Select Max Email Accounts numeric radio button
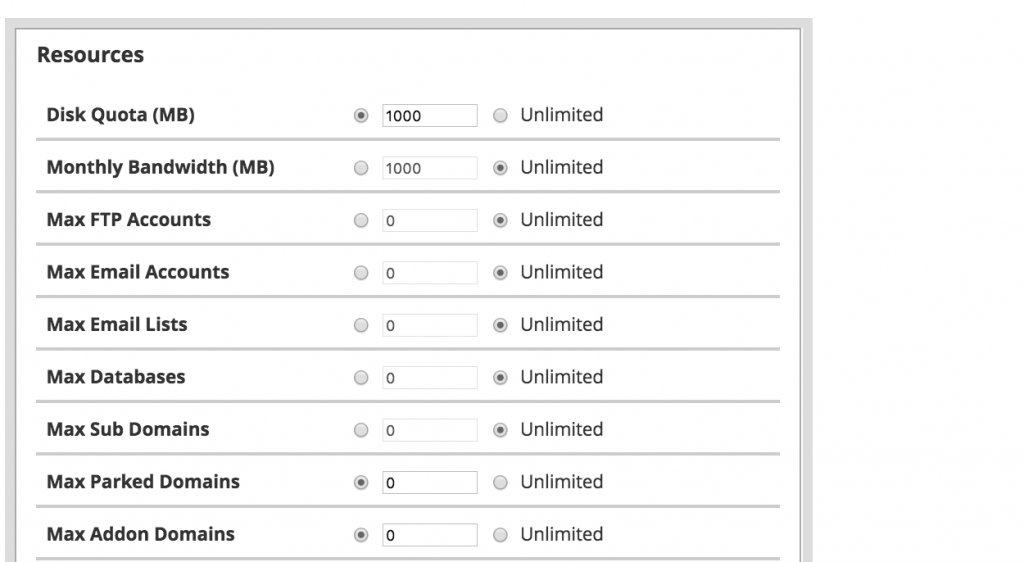 361,273
